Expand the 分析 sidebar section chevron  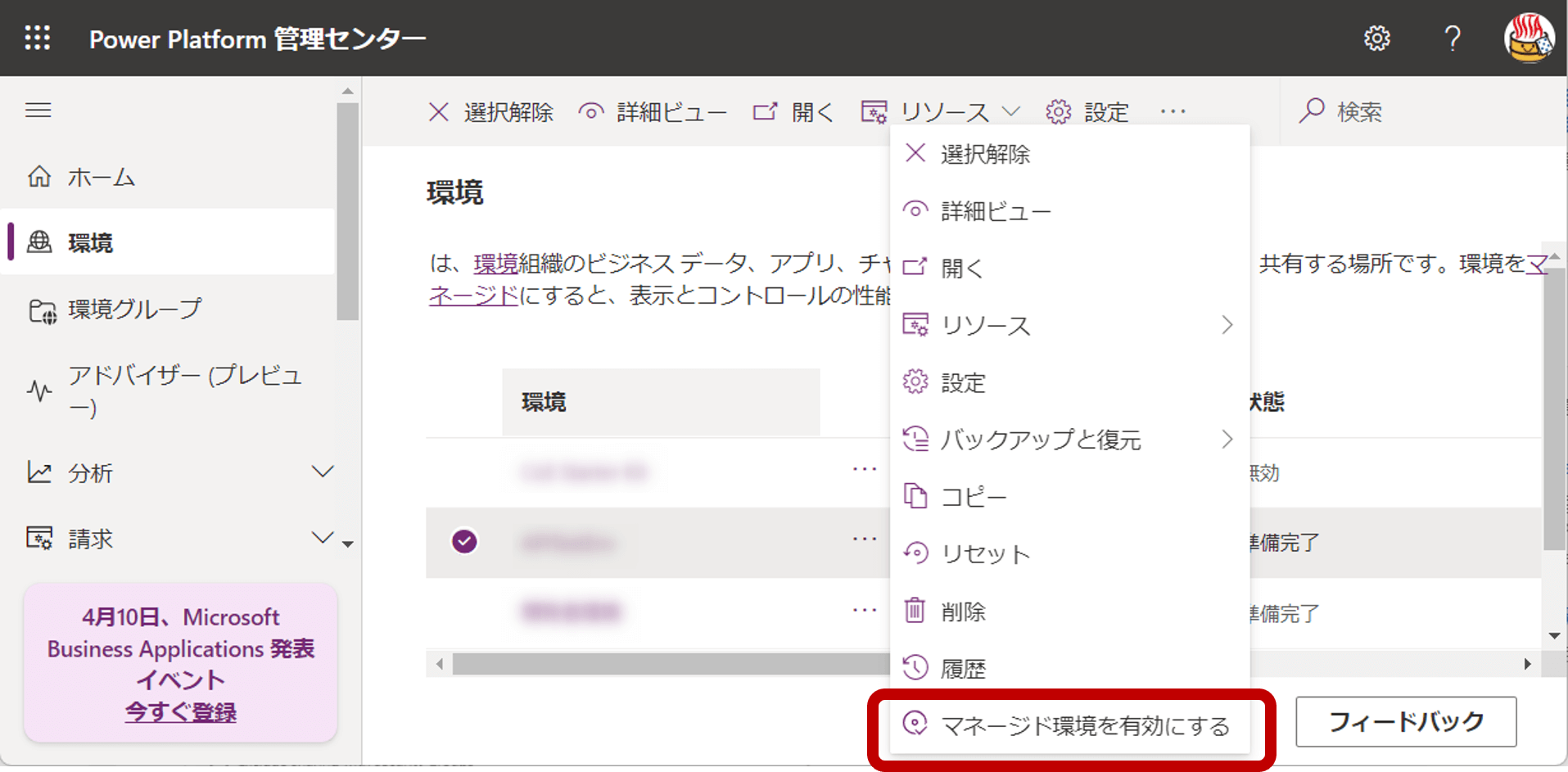323,472
